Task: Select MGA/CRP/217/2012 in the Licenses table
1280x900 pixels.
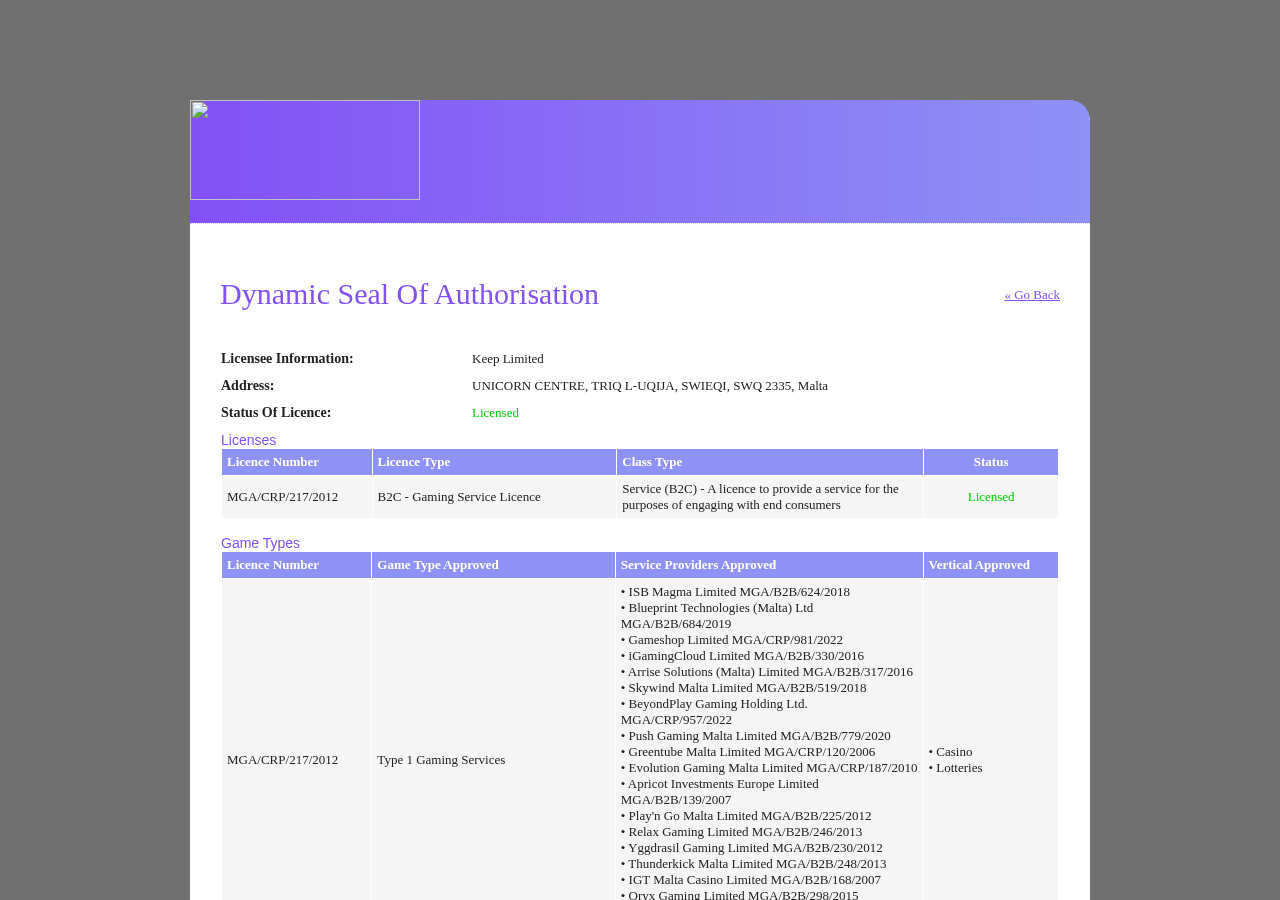Action: coord(282,497)
